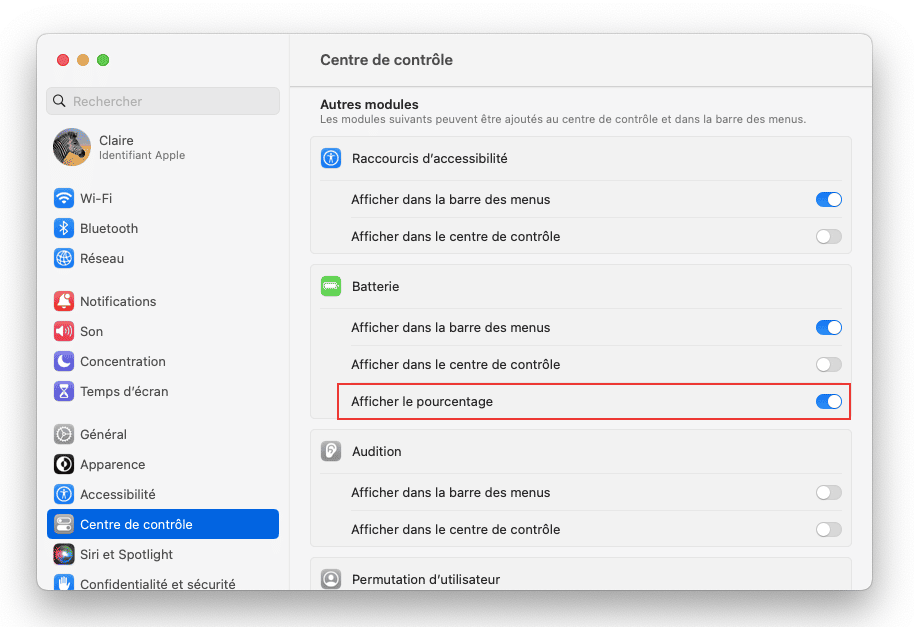Screen dimensions: 914x627
Task: Click the Wi-Fi icon in sidebar
Action: (x=64, y=198)
